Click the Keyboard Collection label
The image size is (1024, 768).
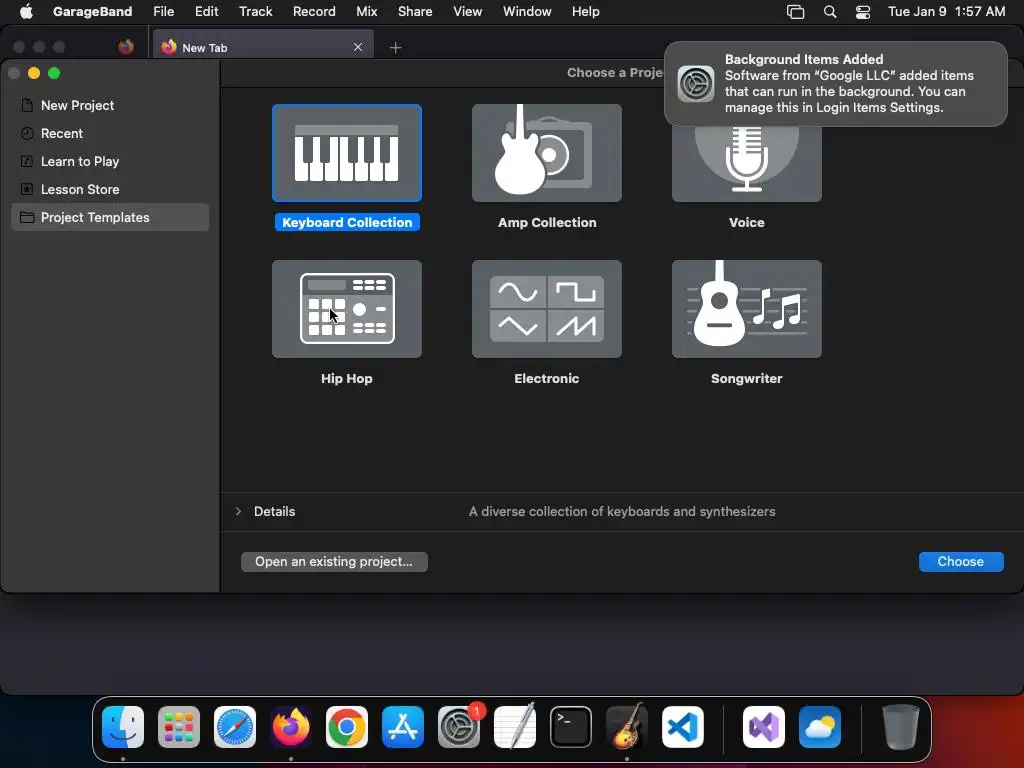[347, 223]
